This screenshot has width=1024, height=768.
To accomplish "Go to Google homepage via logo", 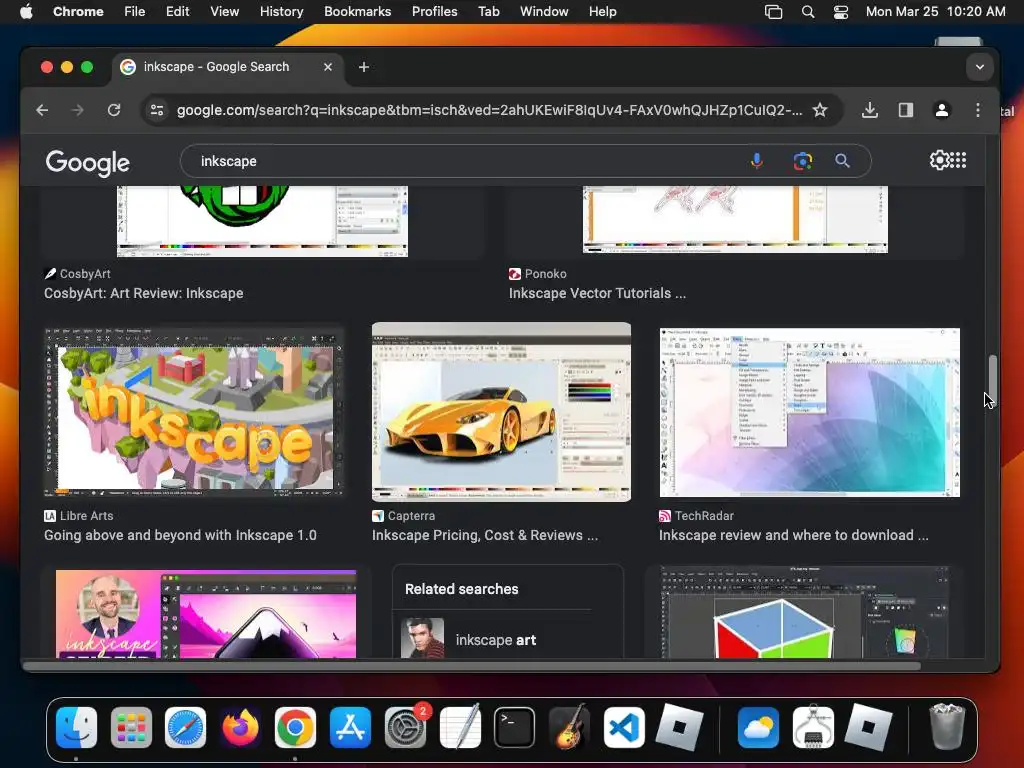I will pos(88,163).
